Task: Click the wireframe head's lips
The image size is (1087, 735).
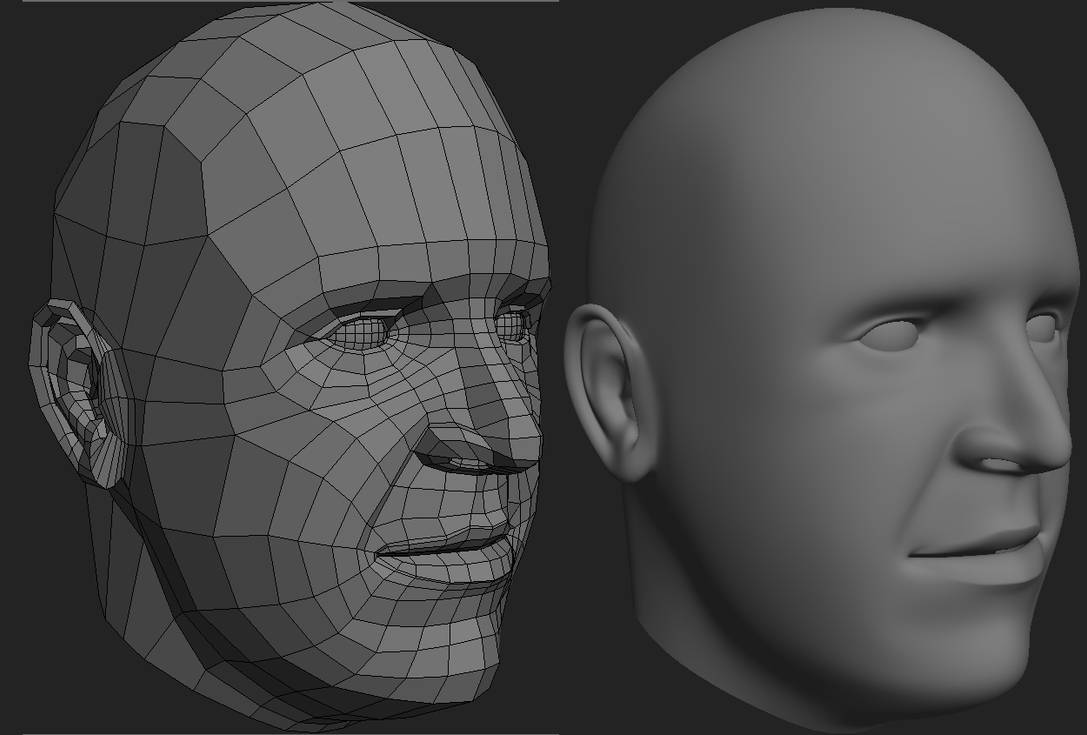Action: [444, 546]
